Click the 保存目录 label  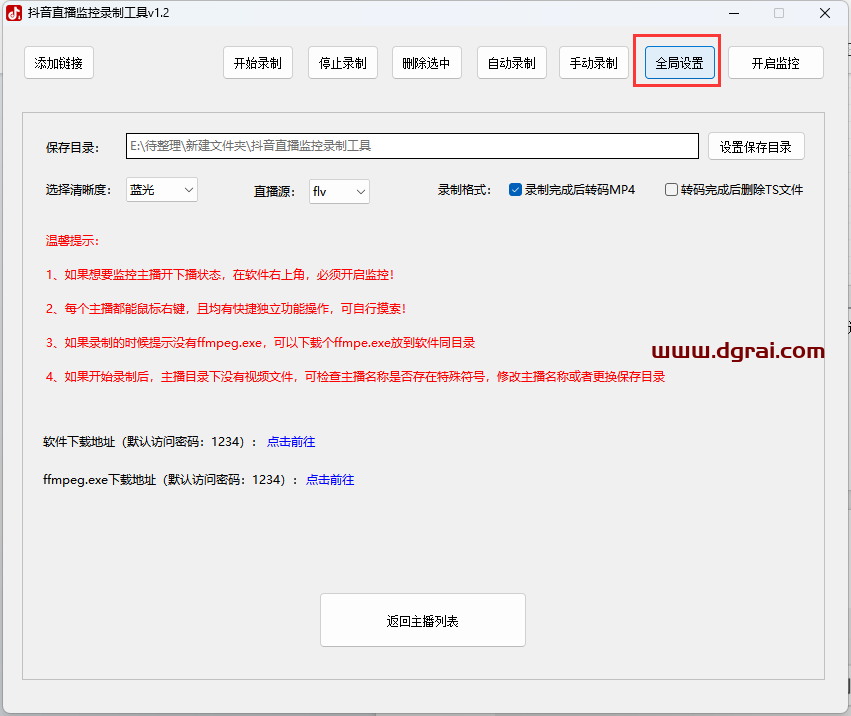(x=73, y=148)
